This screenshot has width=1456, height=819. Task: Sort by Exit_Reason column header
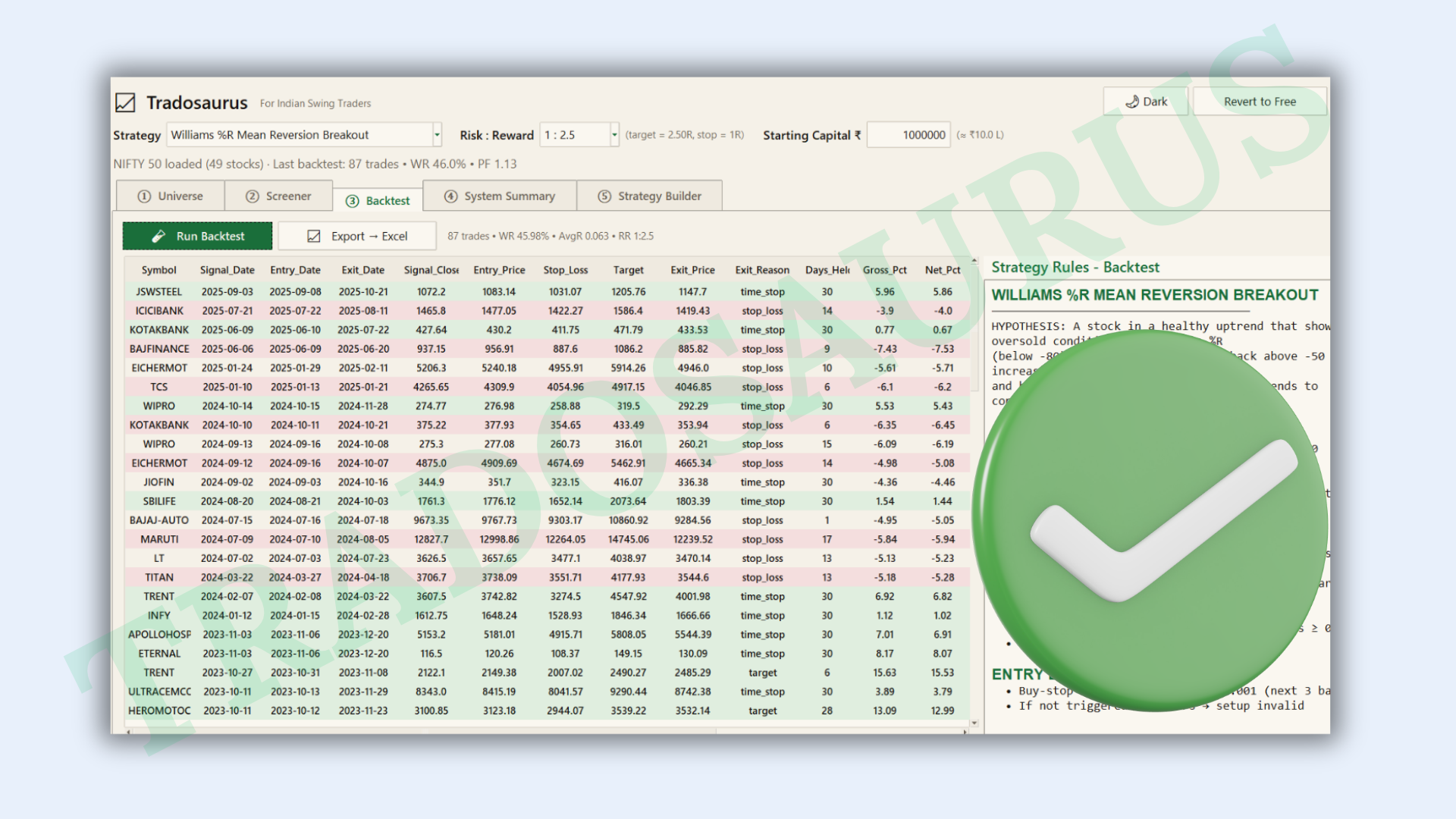click(x=762, y=270)
